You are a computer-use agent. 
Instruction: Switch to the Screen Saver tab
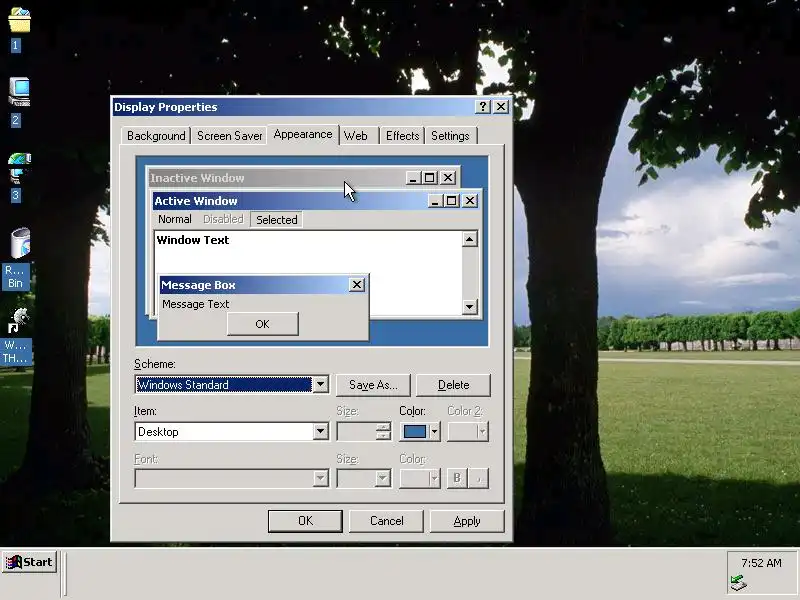pyautogui.click(x=229, y=136)
